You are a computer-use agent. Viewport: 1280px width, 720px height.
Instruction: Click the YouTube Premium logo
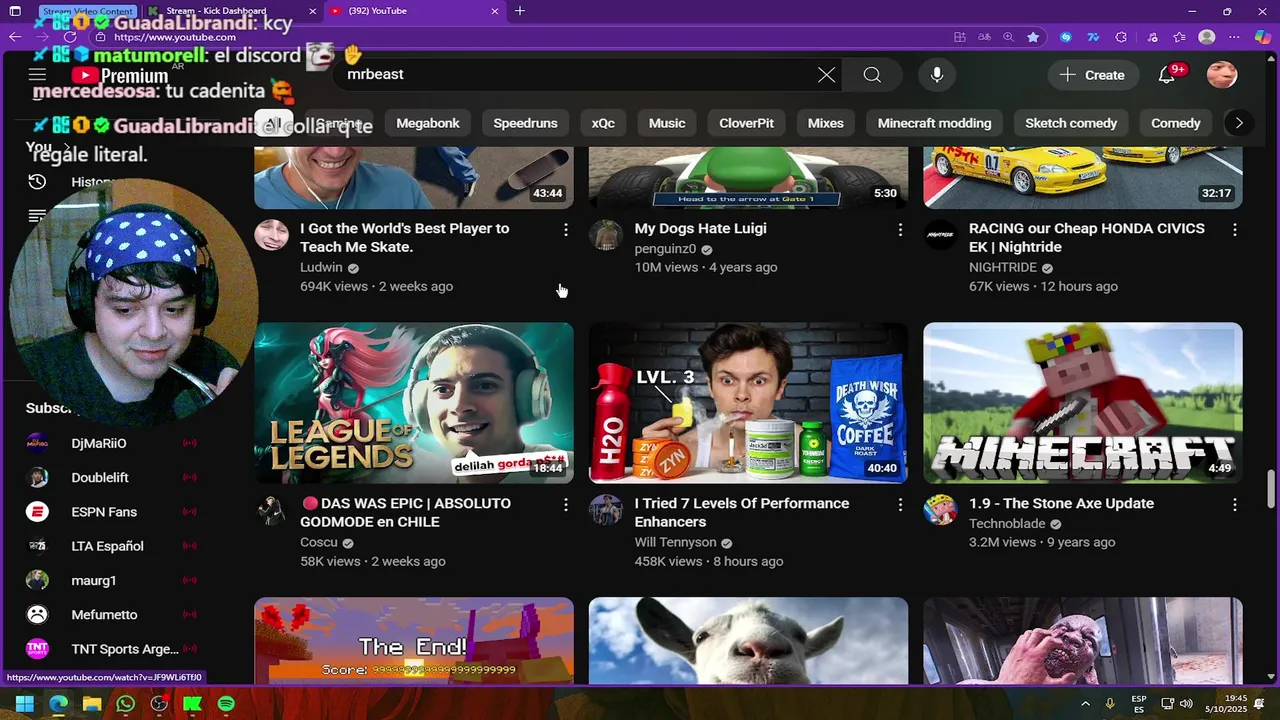click(120, 76)
